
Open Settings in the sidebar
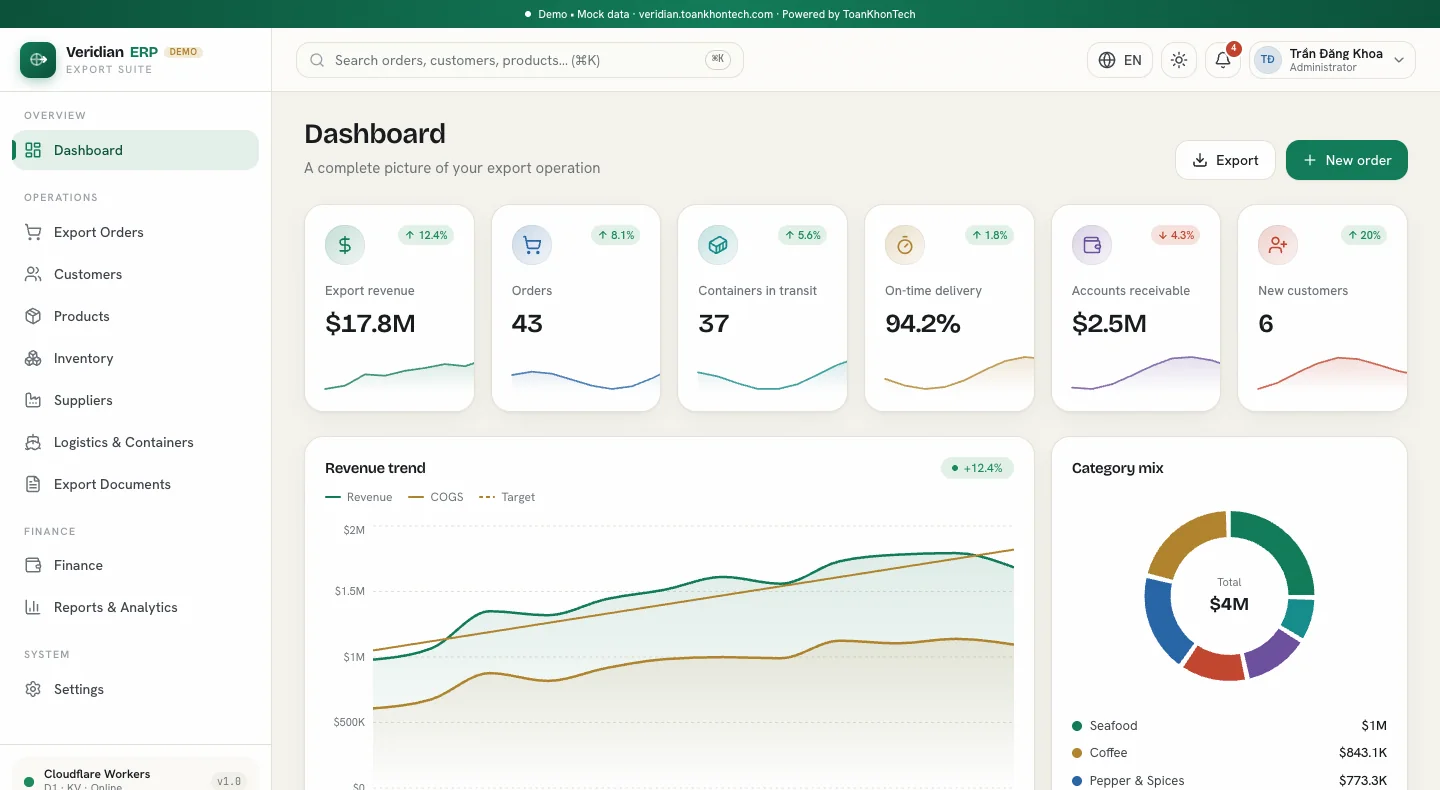click(x=135, y=689)
